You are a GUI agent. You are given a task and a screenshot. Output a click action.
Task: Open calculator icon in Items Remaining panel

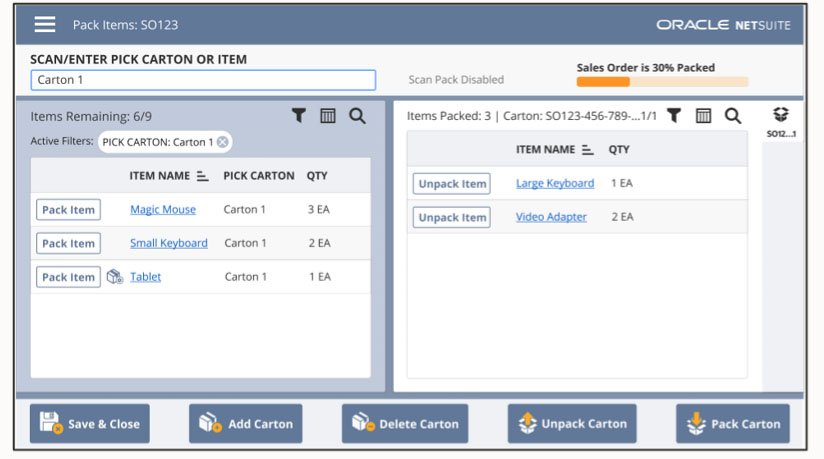327,116
